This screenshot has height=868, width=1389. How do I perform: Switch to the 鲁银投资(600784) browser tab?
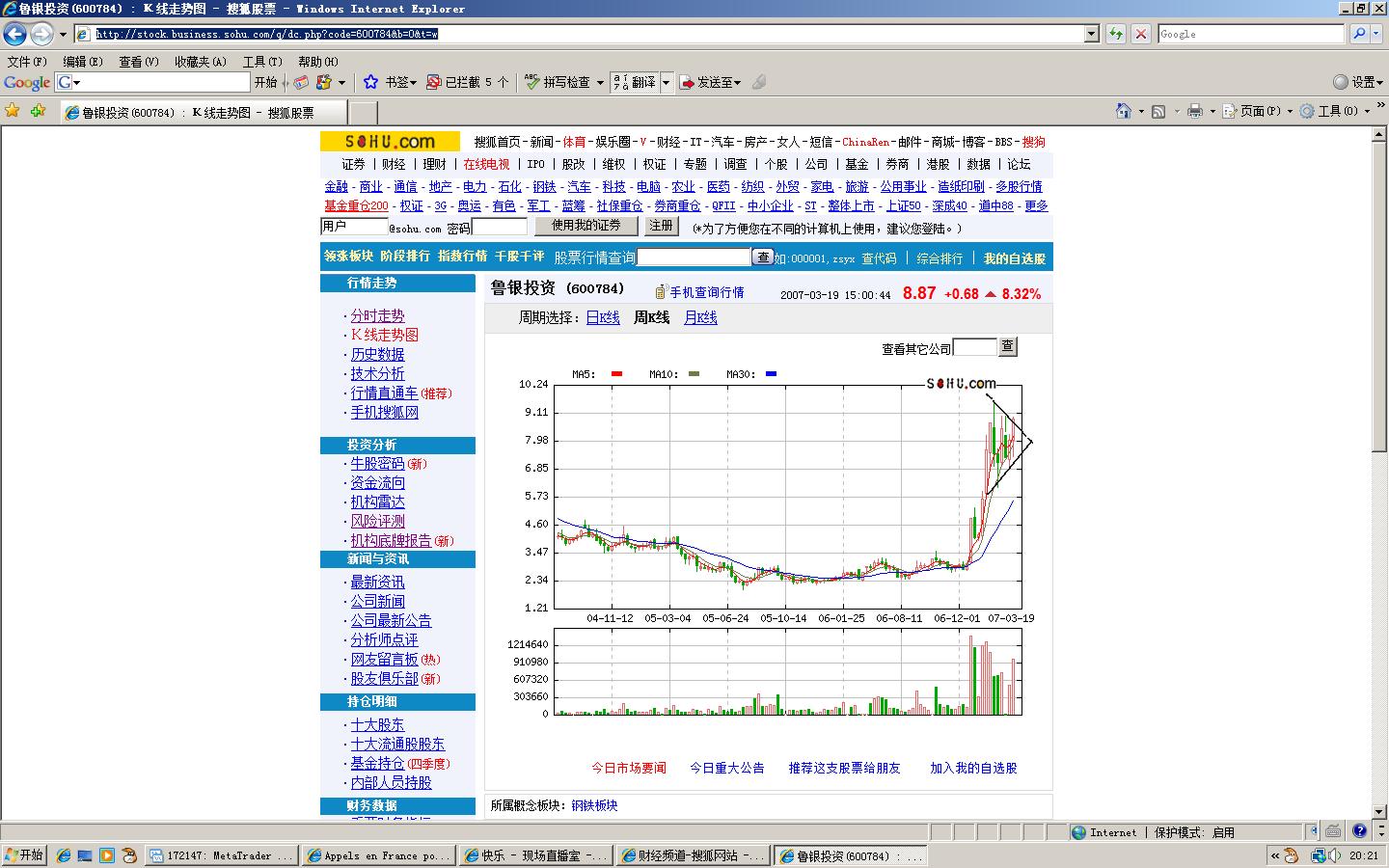(x=203, y=112)
